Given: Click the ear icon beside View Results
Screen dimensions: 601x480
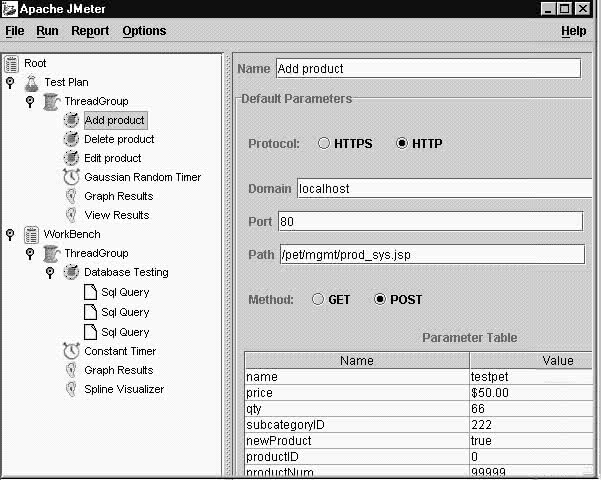Looking at the screenshot, I should pos(71,215).
